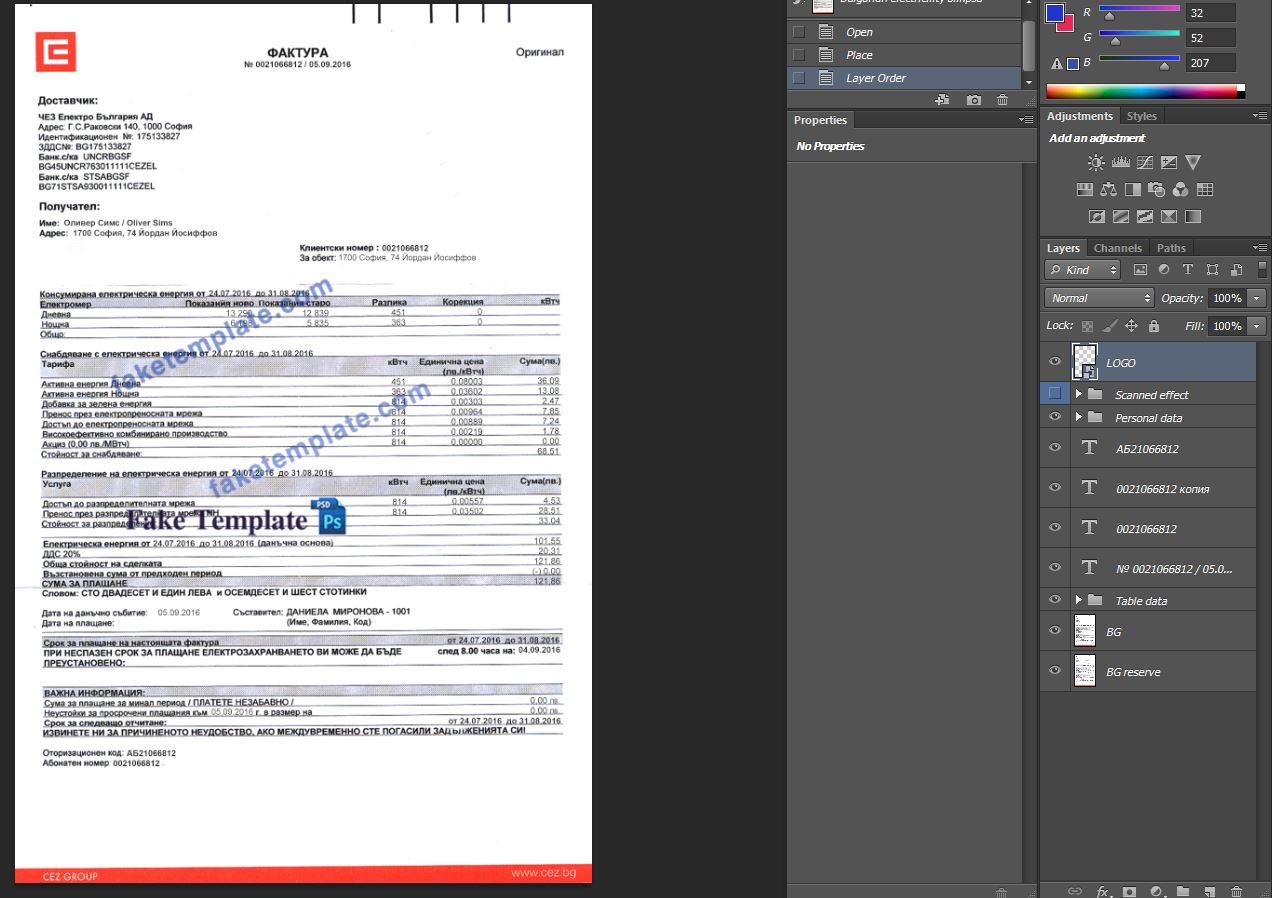Add a layer mask

click(1130, 890)
